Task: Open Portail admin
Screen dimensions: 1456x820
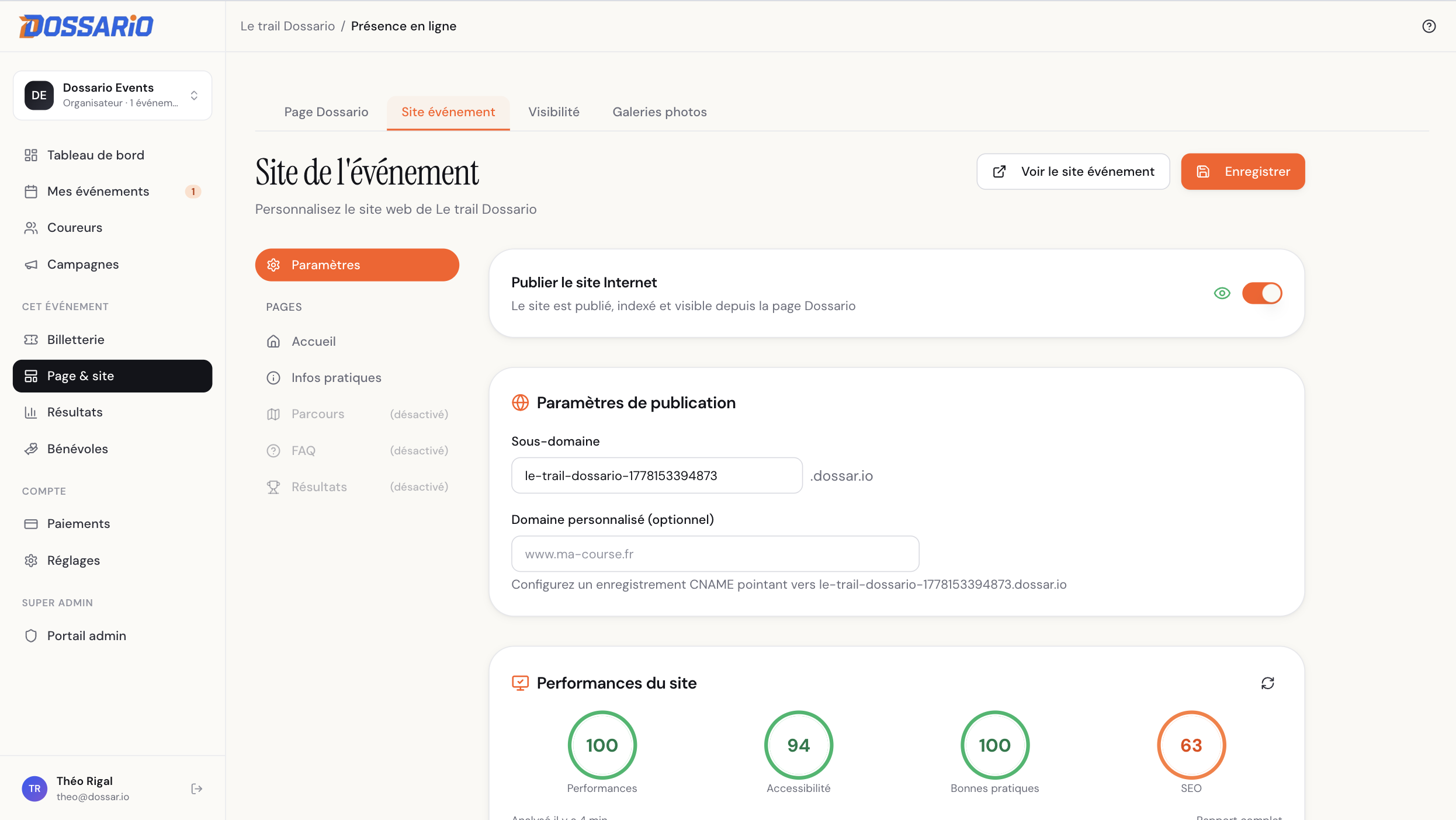Action: click(x=112, y=636)
